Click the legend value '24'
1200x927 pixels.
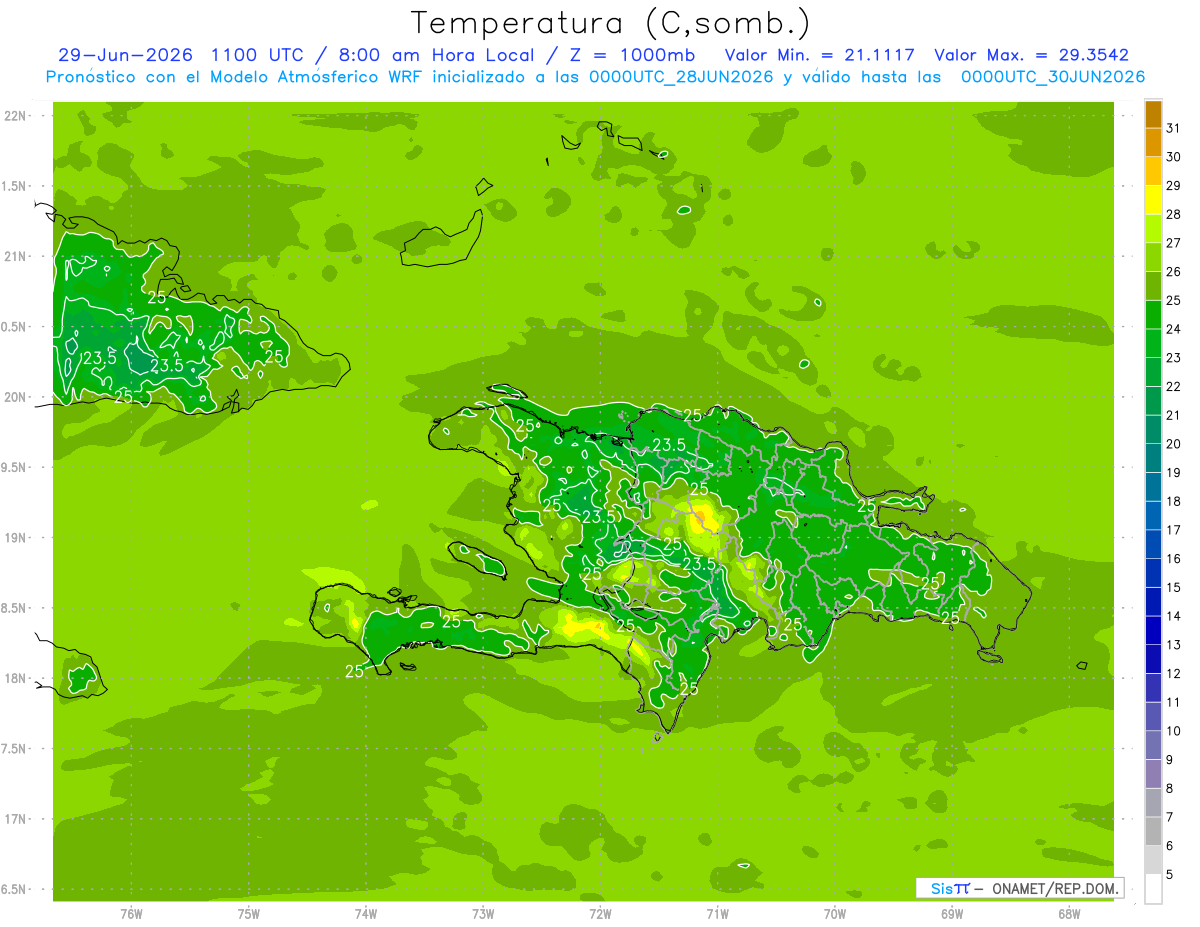click(x=1173, y=329)
